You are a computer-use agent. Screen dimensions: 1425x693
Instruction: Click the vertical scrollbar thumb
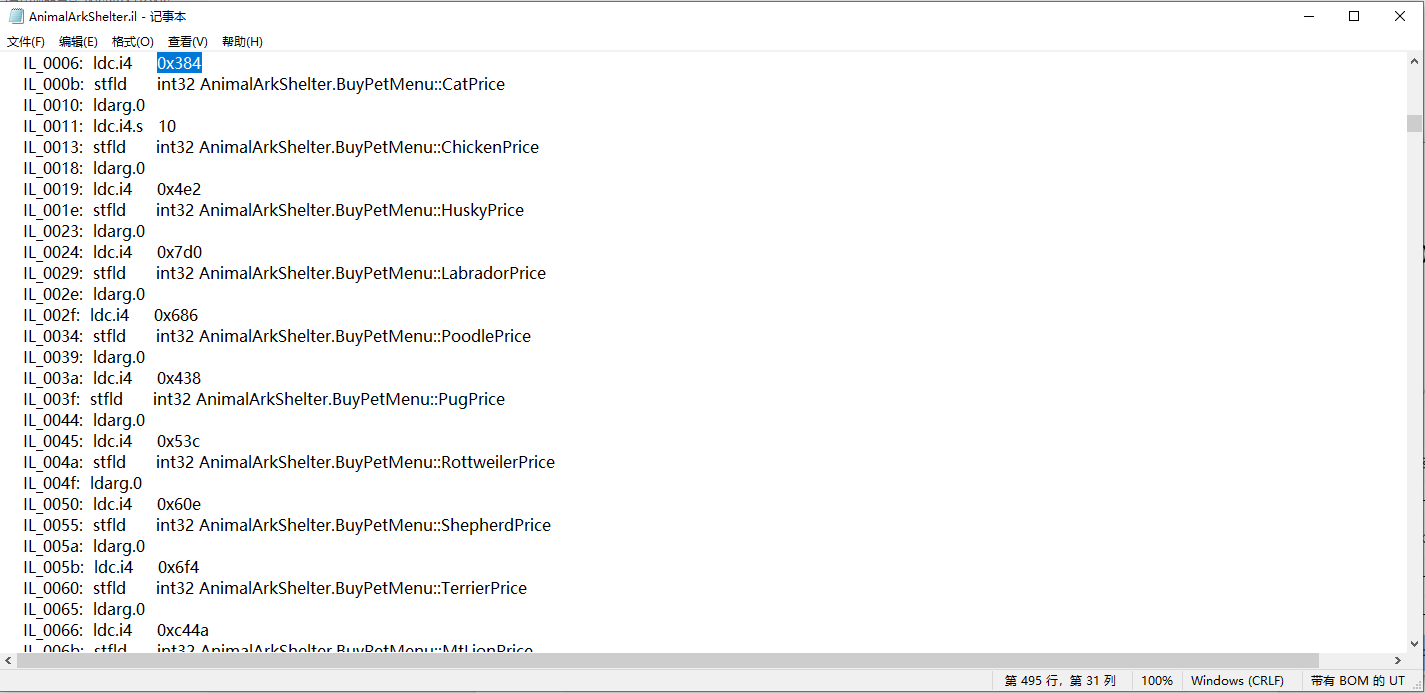(1414, 123)
